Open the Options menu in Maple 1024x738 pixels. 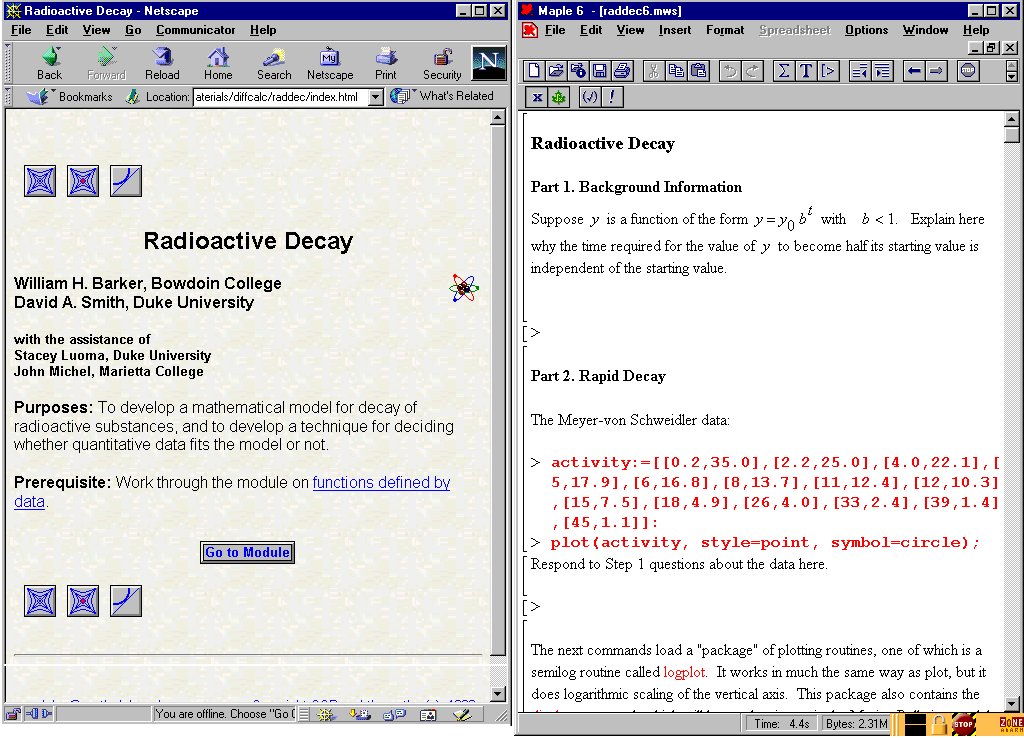point(866,30)
